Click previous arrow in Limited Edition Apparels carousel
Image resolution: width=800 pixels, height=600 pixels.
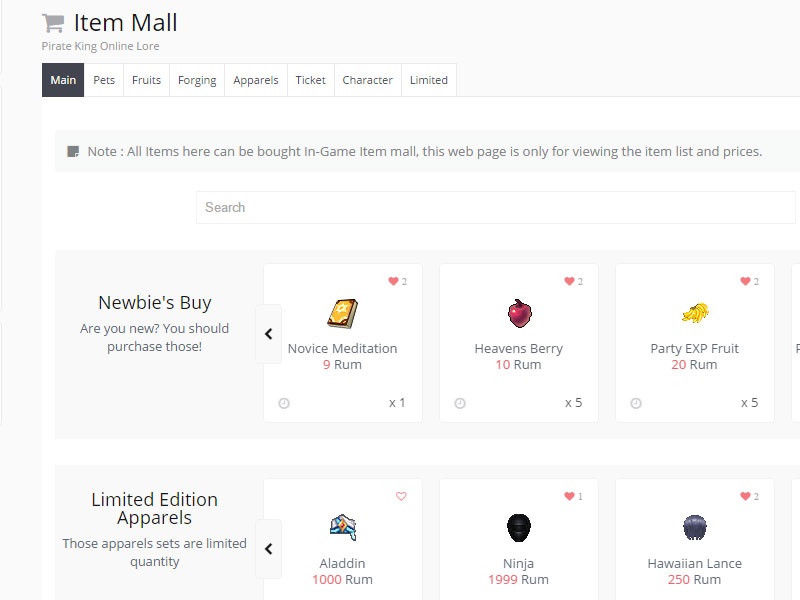tap(268, 549)
